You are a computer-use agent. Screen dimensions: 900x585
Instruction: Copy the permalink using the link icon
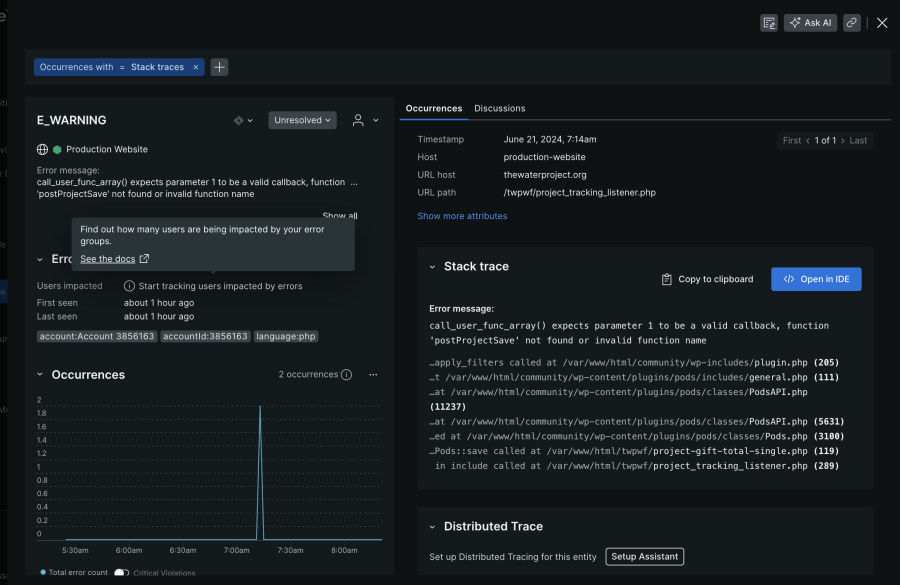coord(851,22)
